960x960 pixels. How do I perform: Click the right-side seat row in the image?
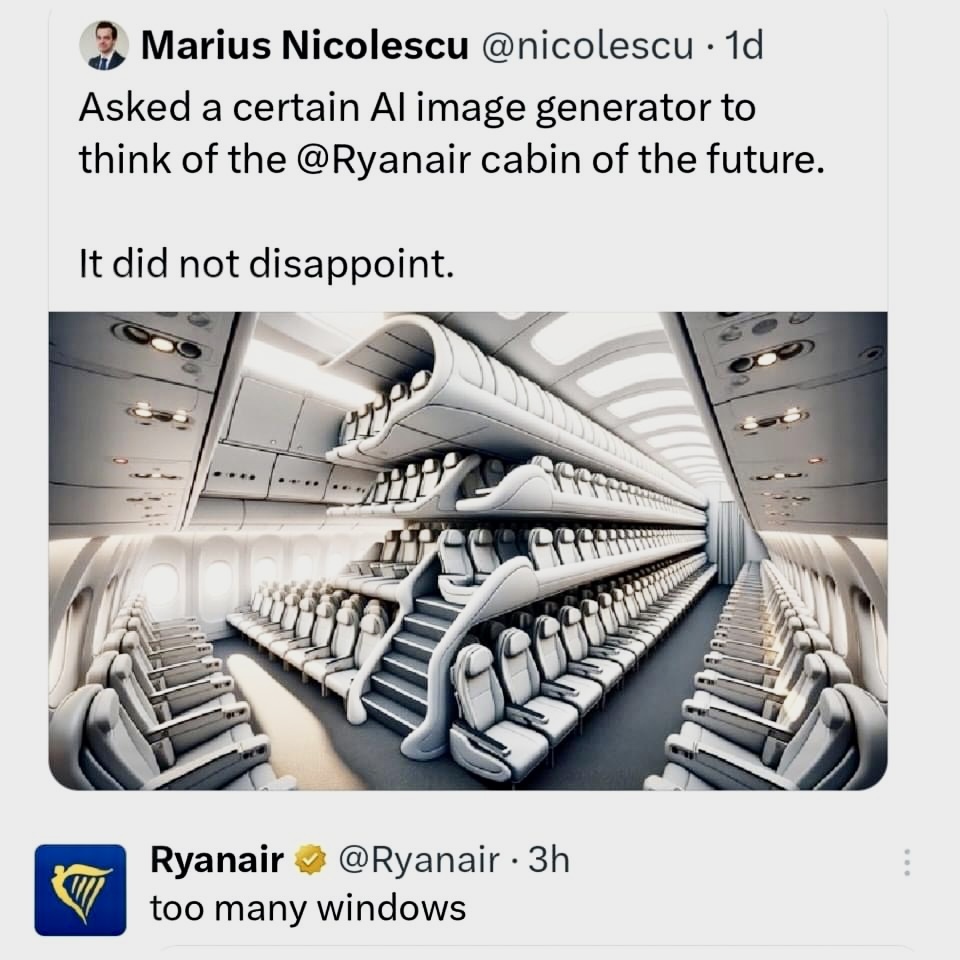(x=780, y=680)
